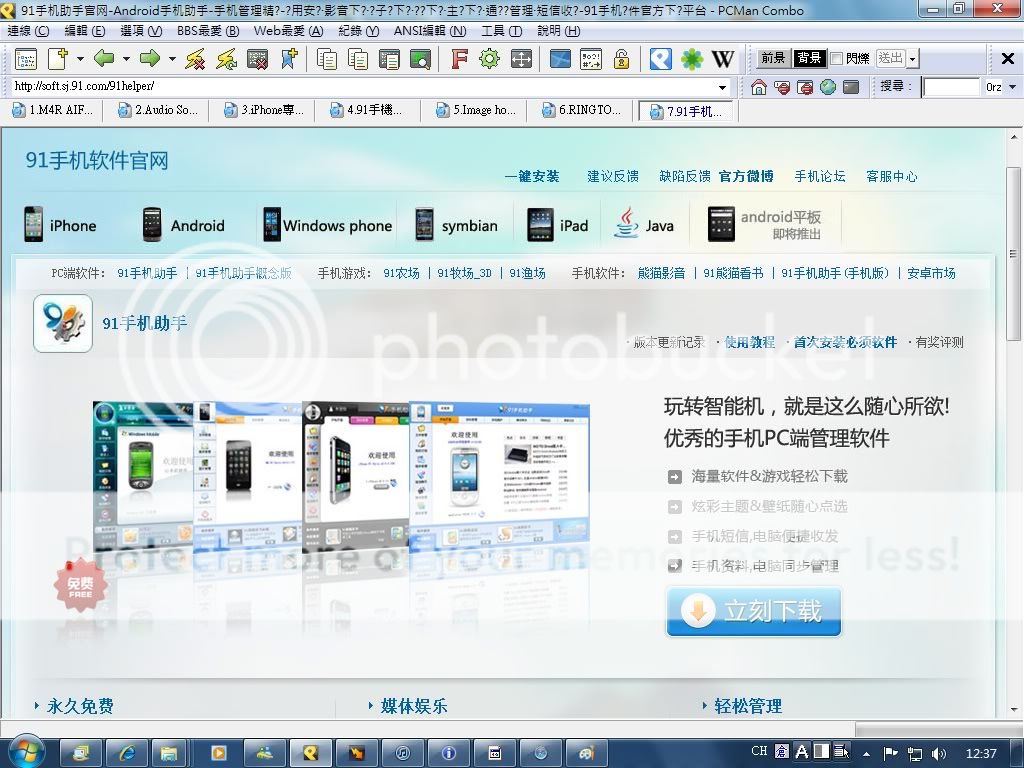The image size is (1024, 768).
Task: Click into the 搜尋 search input field
Action: [x=950, y=87]
